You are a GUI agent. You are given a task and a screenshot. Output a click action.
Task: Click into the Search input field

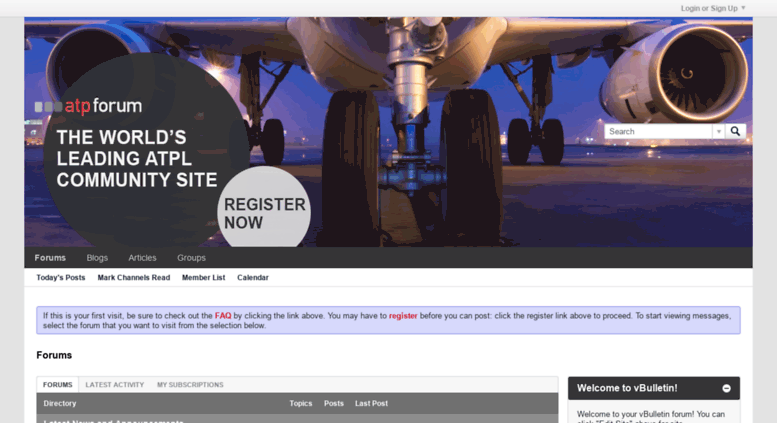pyautogui.click(x=659, y=131)
